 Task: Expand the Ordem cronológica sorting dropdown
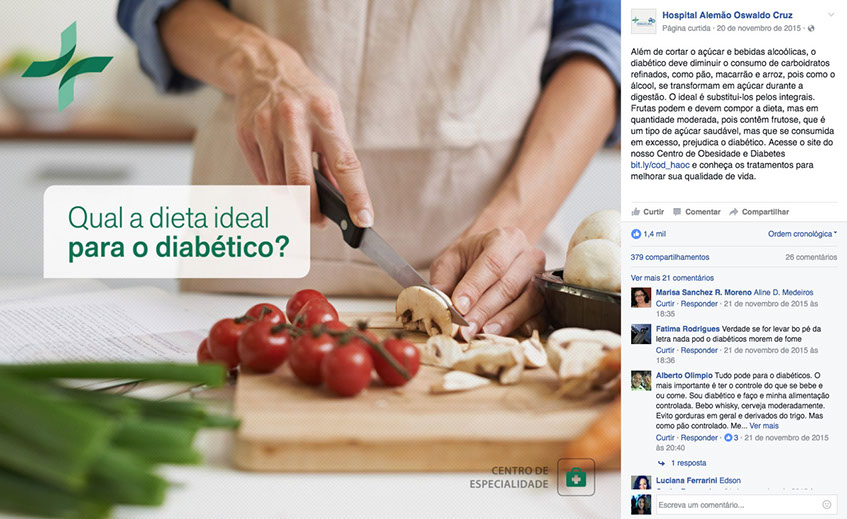point(802,234)
